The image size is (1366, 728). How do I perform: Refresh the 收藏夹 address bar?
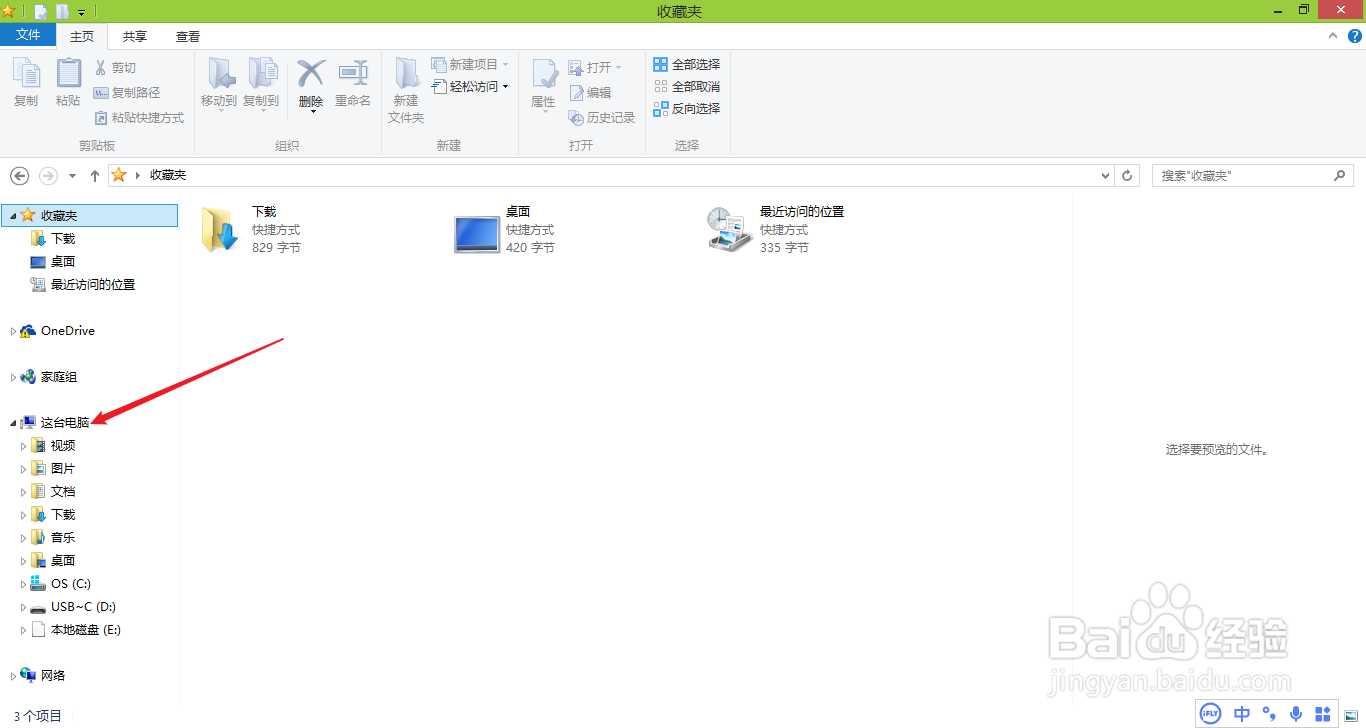(1128, 175)
